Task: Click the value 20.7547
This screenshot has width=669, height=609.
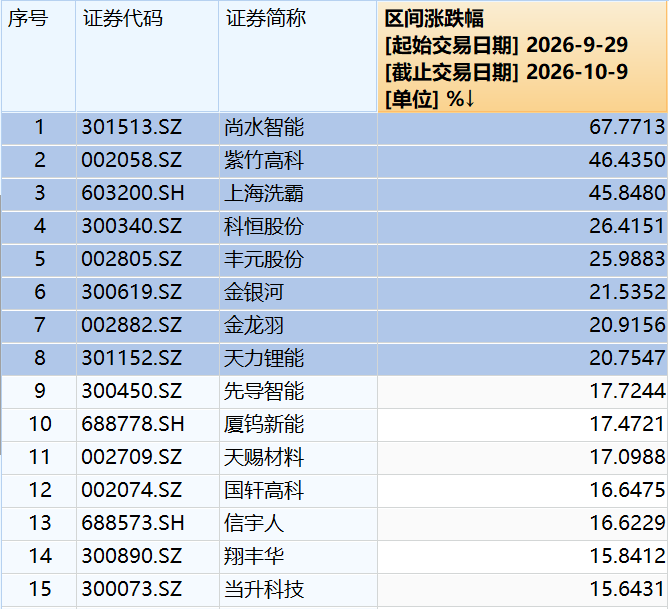Action: [627, 358]
